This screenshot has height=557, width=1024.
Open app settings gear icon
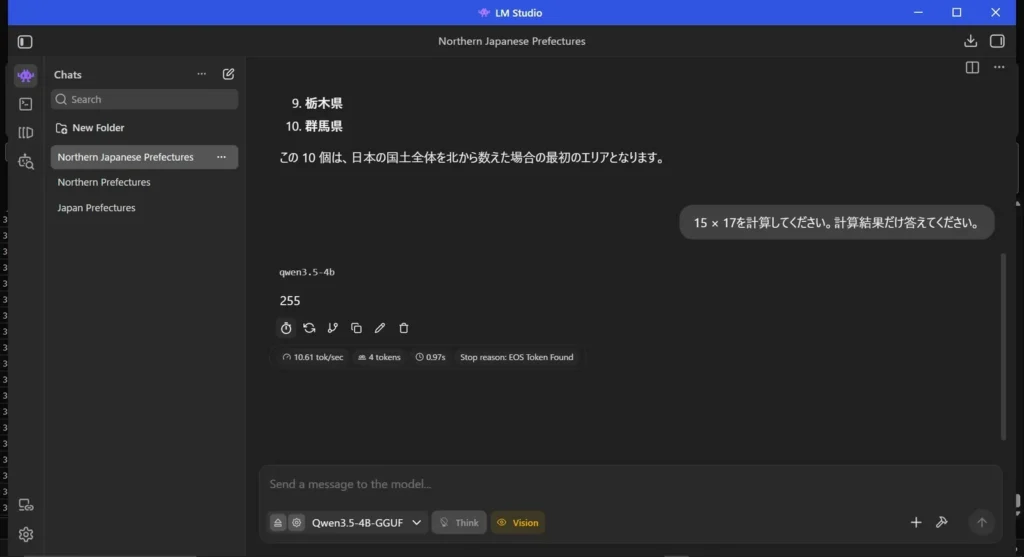[x=25, y=534]
